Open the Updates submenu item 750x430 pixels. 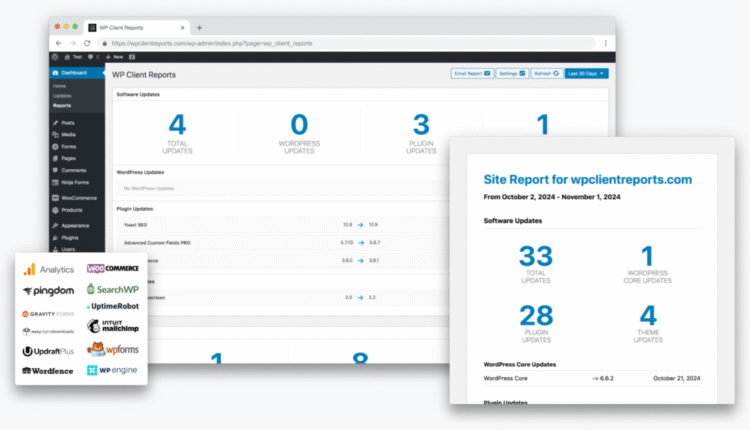(x=62, y=96)
